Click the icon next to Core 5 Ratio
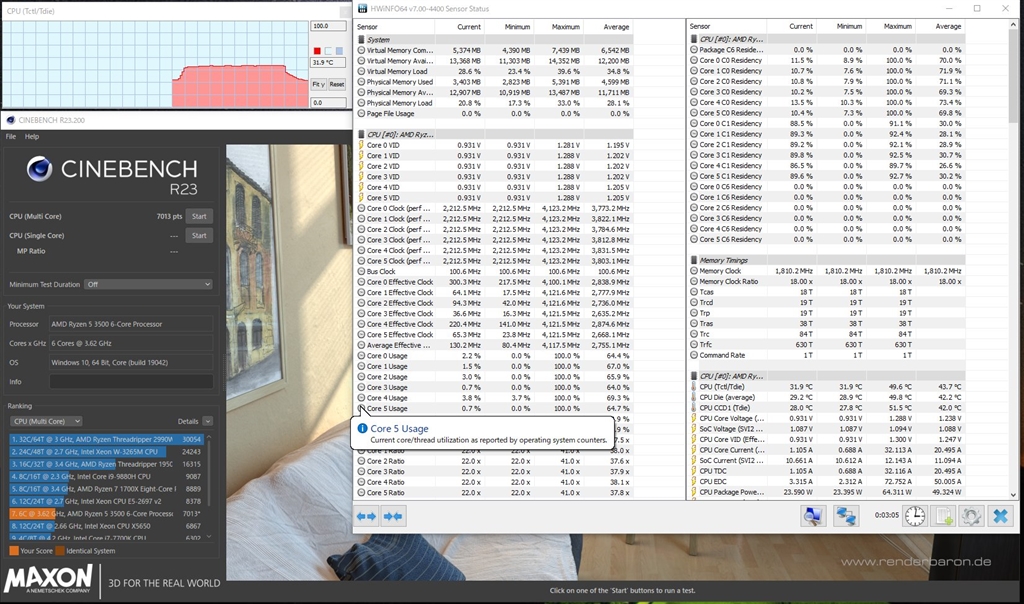This screenshot has width=1024, height=604. click(x=361, y=493)
